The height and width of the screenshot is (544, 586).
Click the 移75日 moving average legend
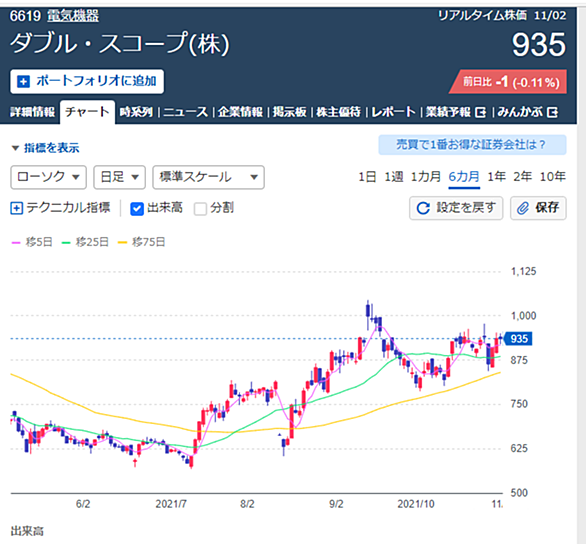(142, 242)
